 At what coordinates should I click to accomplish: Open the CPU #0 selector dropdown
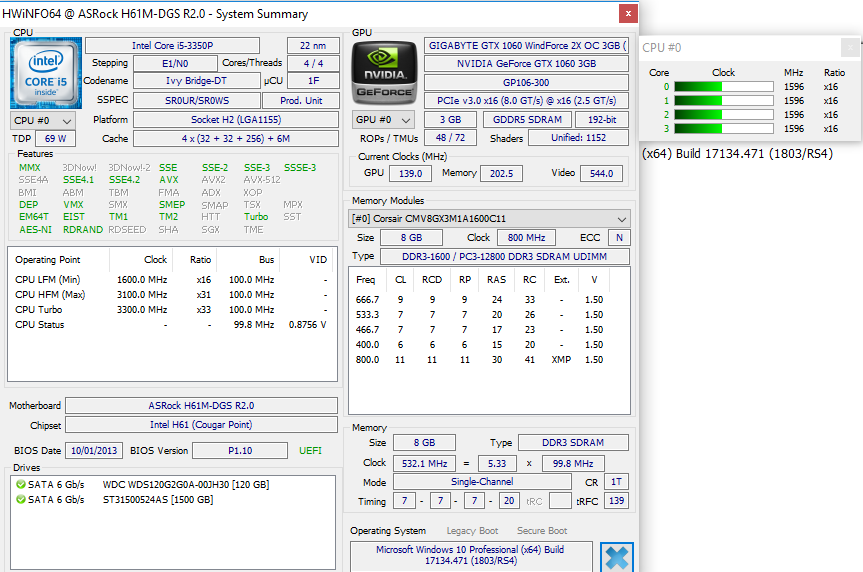tap(43, 121)
